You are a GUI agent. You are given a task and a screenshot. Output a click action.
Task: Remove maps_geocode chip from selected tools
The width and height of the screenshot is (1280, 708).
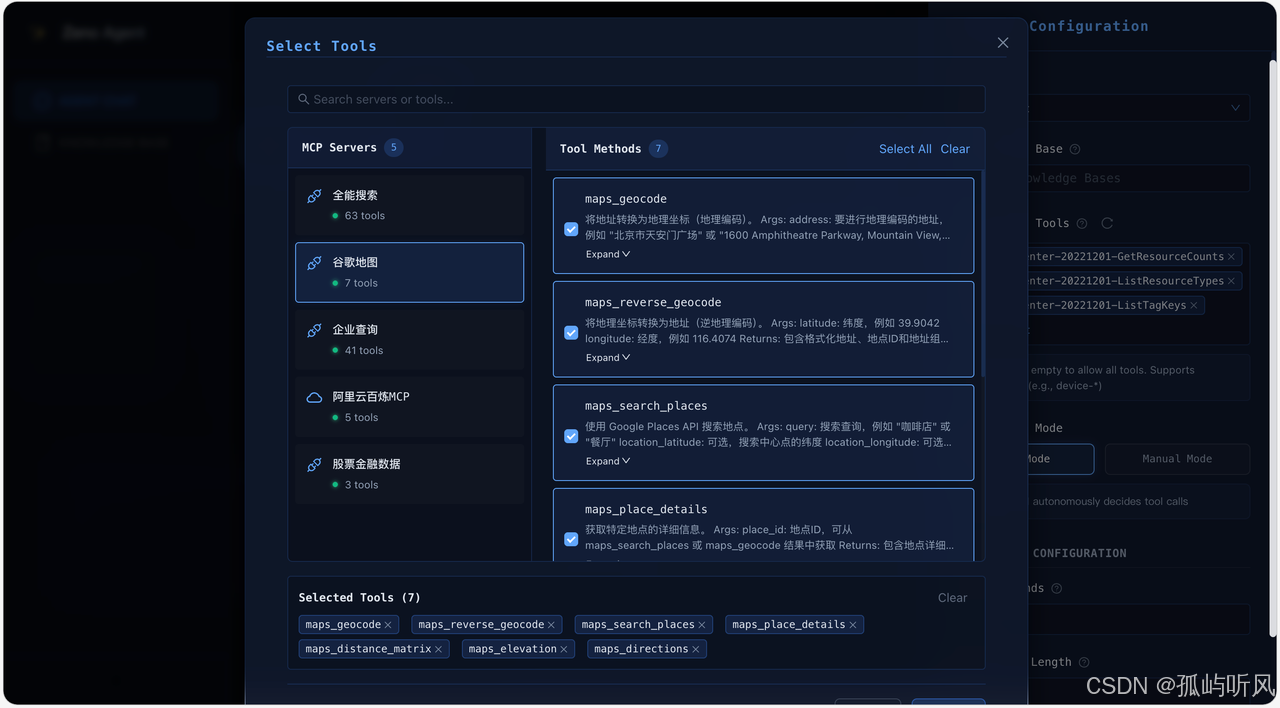pyautogui.click(x=388, y=625)
